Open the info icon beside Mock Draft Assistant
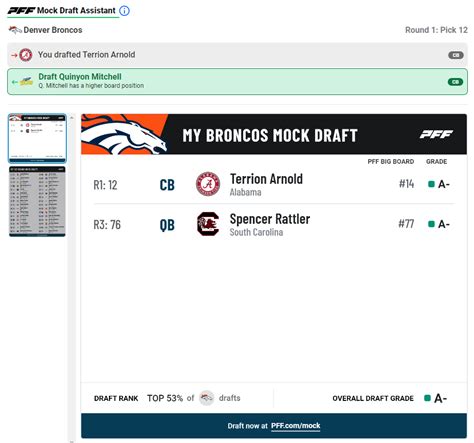Screen dimensions: 474x443 tap(124, 11)
